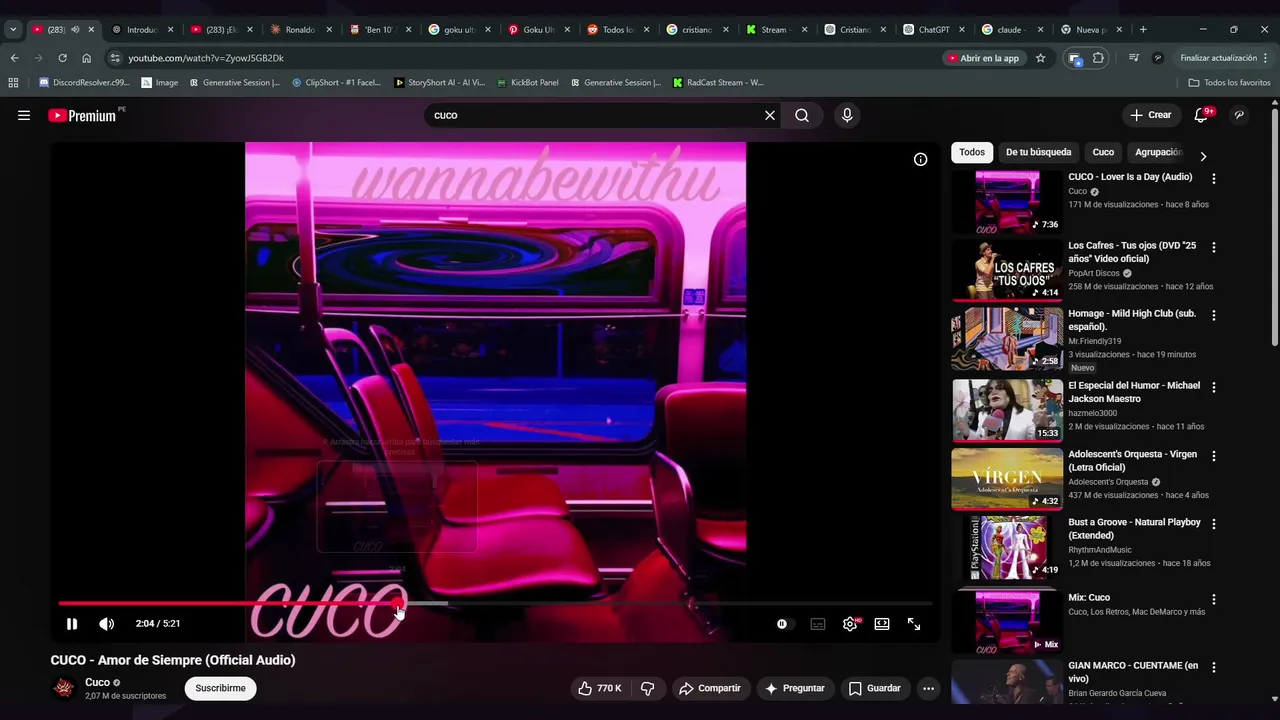Dislike the video
The image size is (1280, 720).
tap(647, 688)
